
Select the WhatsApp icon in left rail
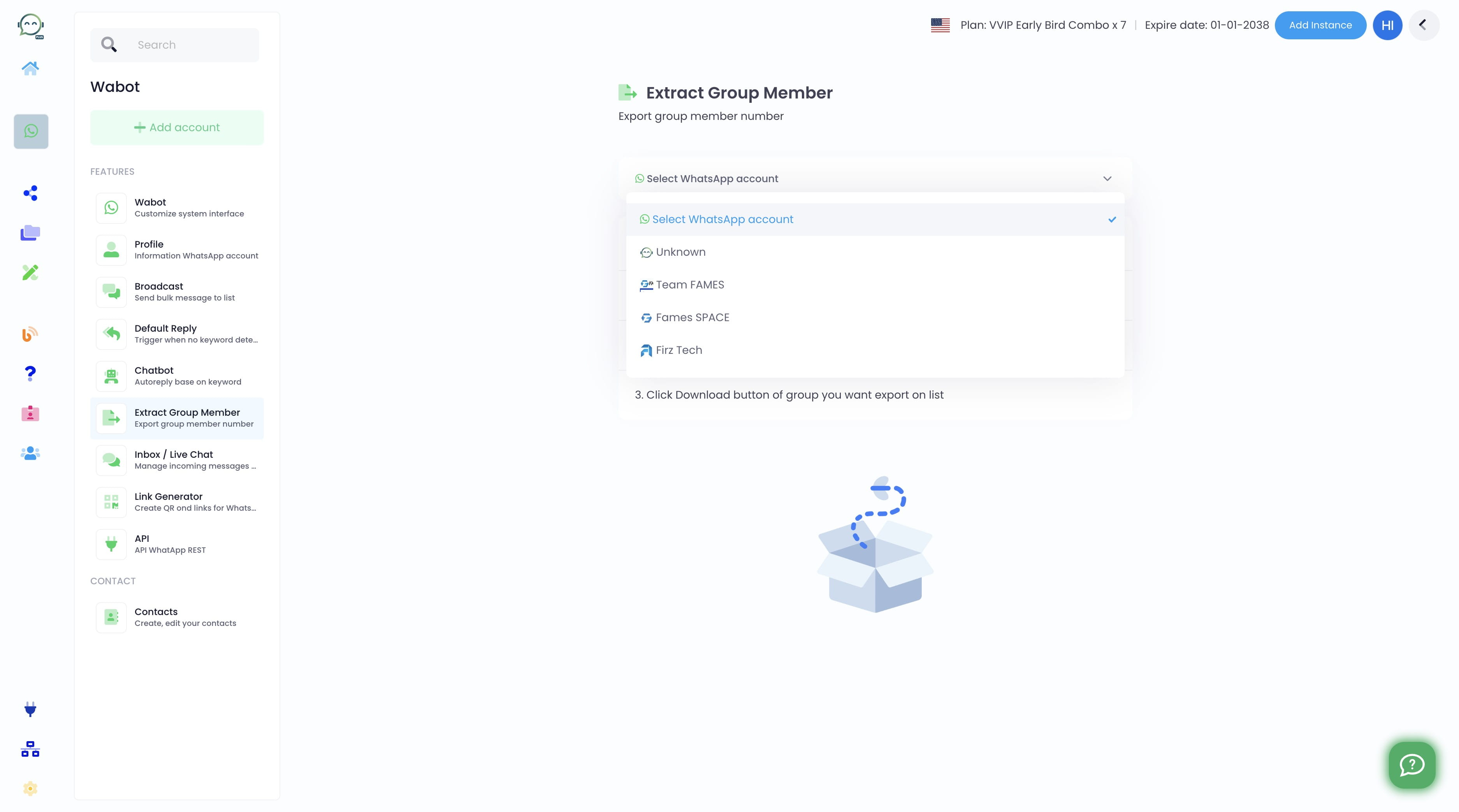point(31,131)
